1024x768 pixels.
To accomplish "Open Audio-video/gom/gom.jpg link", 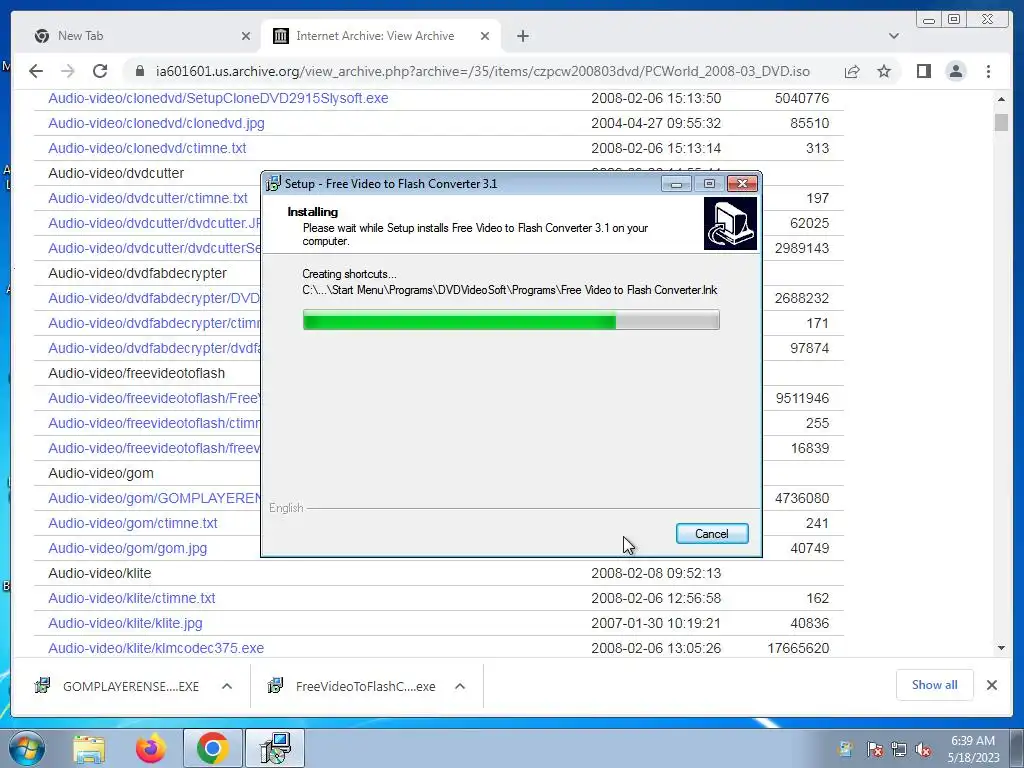I will click(127, 548).
